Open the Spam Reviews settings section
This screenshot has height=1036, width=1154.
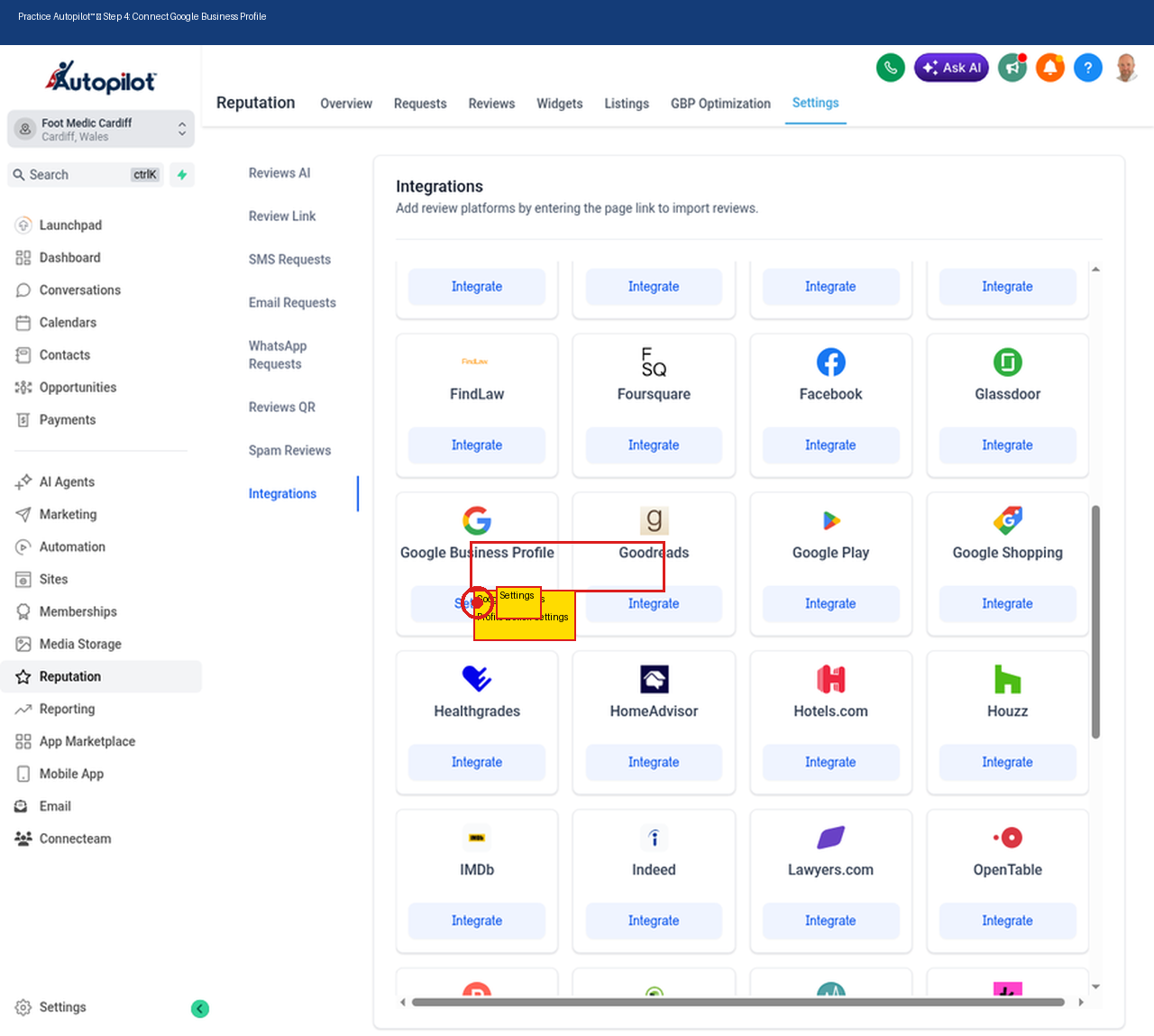click(x=289, y=451)
